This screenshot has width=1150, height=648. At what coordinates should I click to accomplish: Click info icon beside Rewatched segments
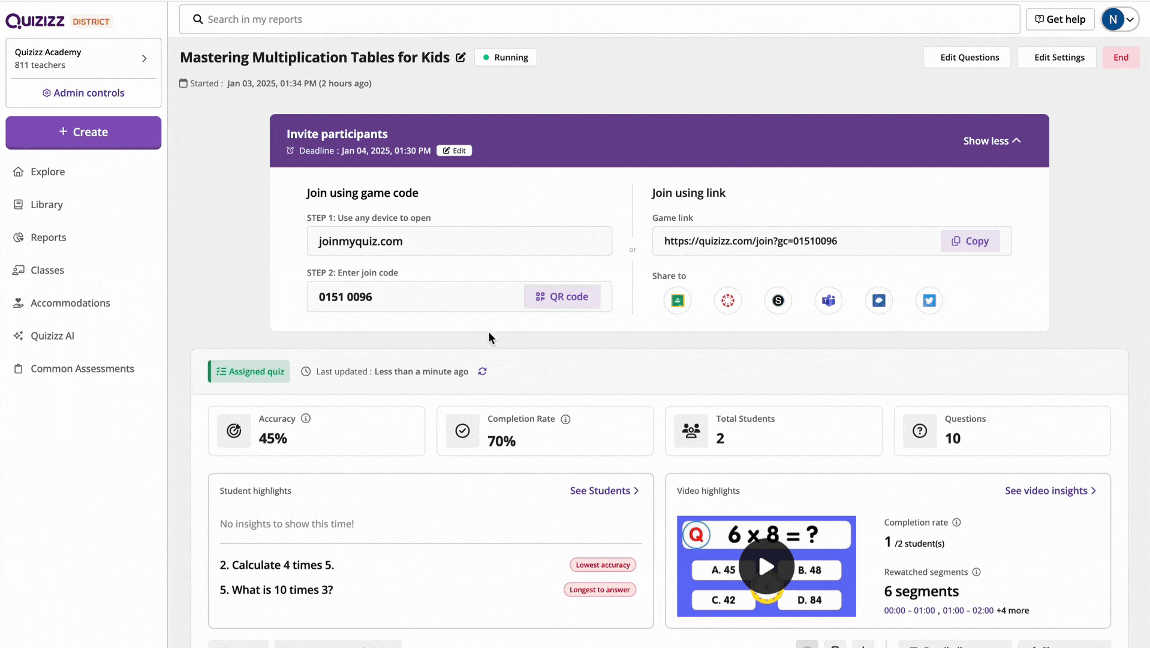(x=976, y=572)
